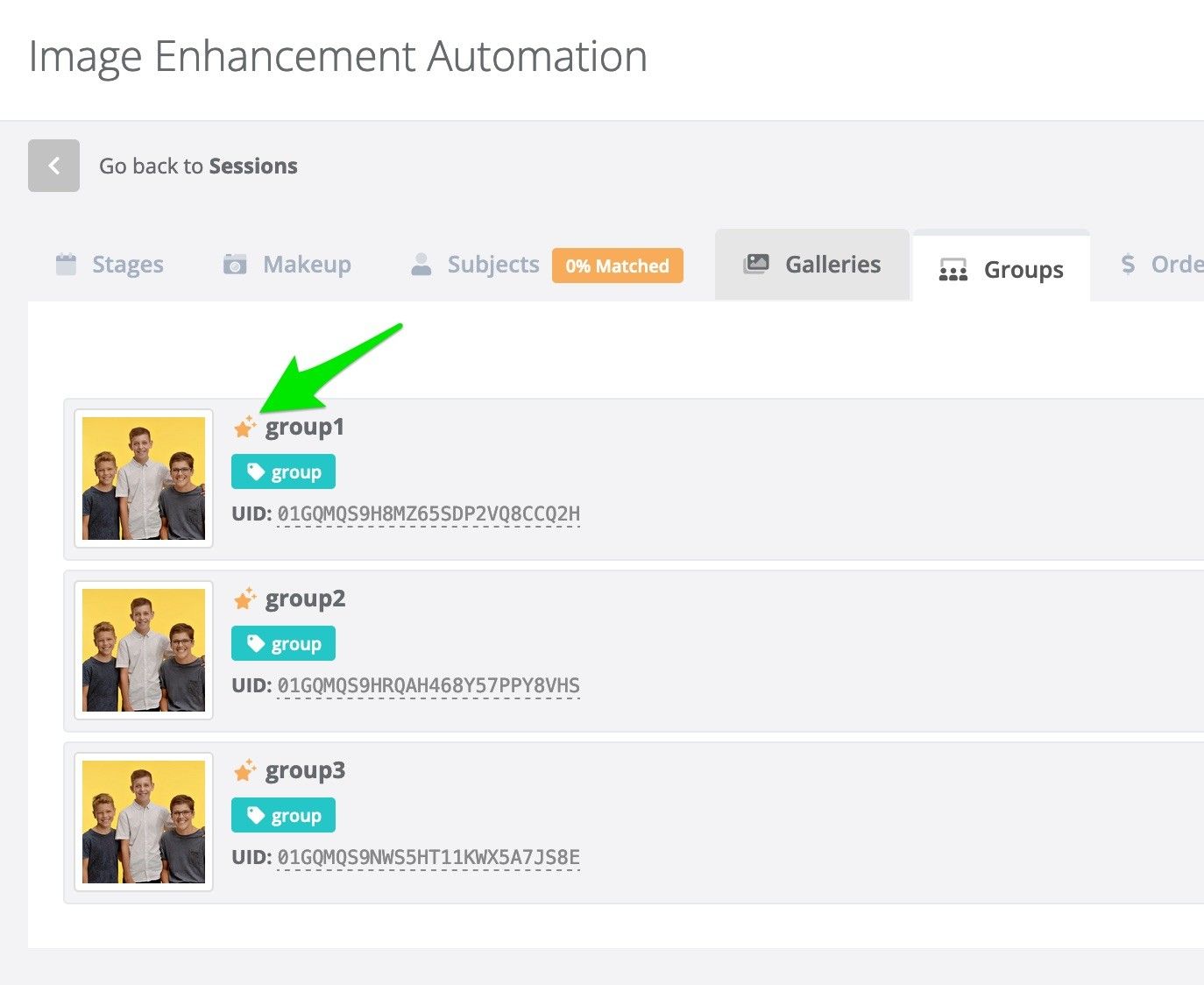This screenshot has width=1204, height=985.
Task: Click the Image Enhancement Automation heading
Action: 338,56
